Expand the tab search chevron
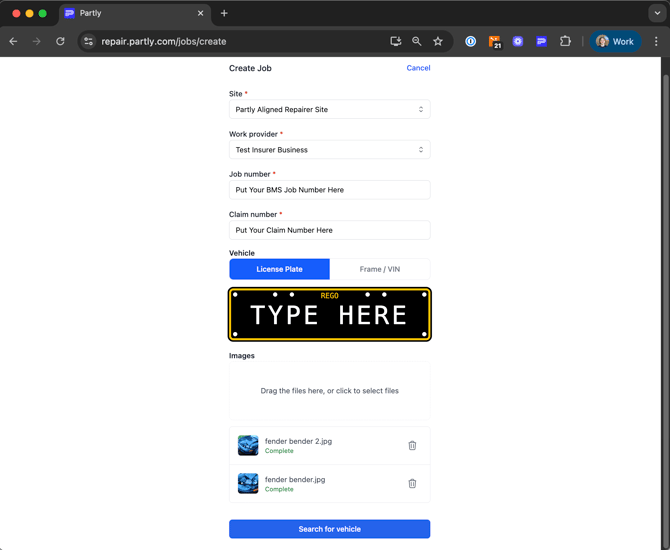Screen dimensions: 670x550 (x=657, y=13)
